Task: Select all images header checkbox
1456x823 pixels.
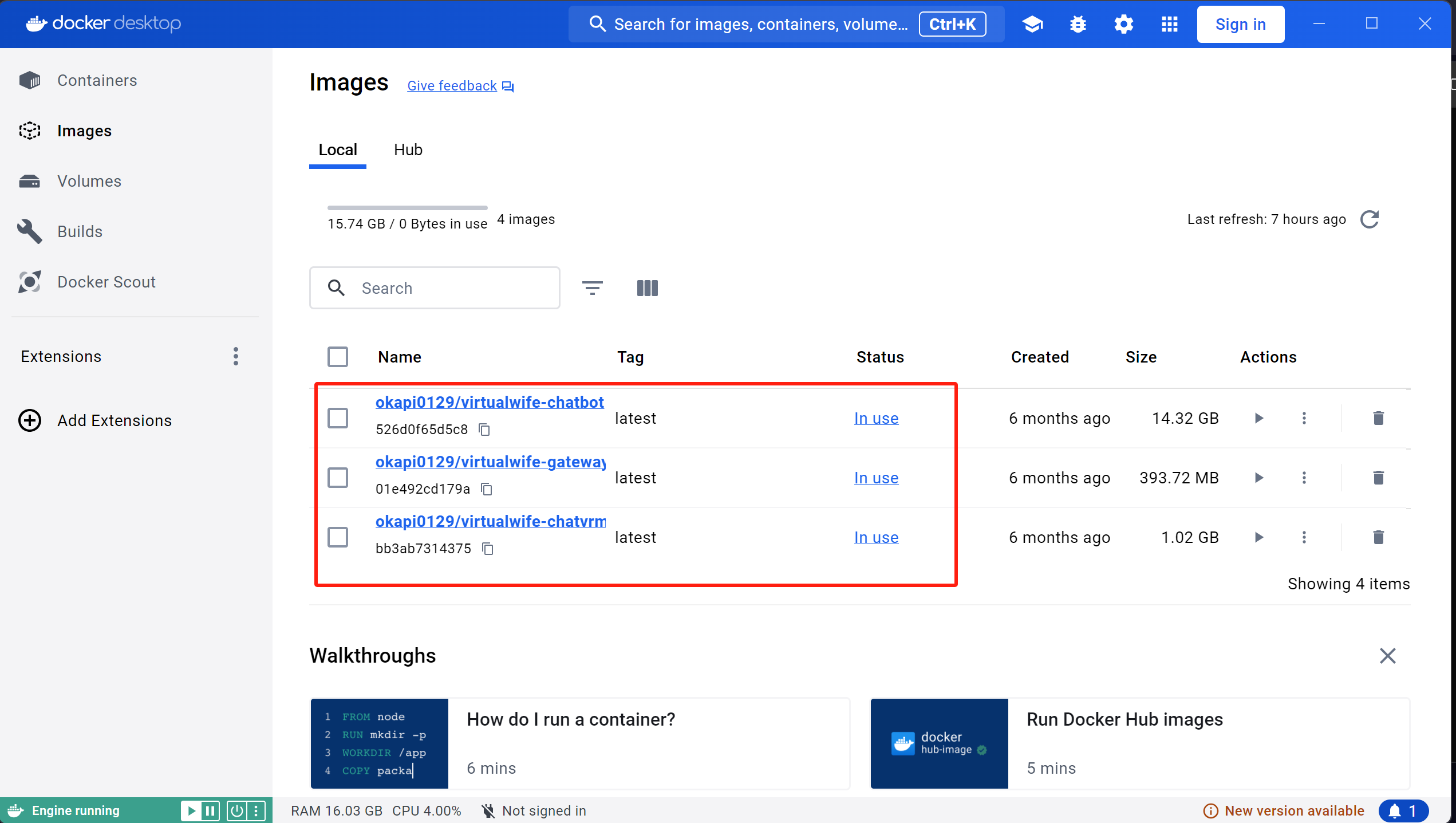Action: pyautogui.click(x=338, y=357)
